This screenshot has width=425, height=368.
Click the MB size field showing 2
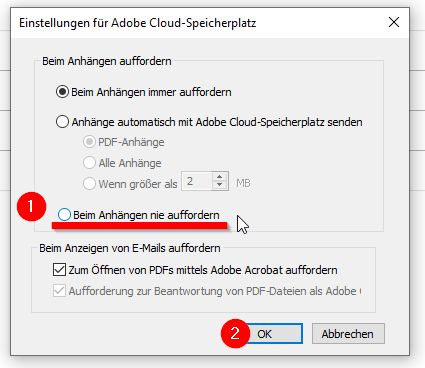[197, 181]
